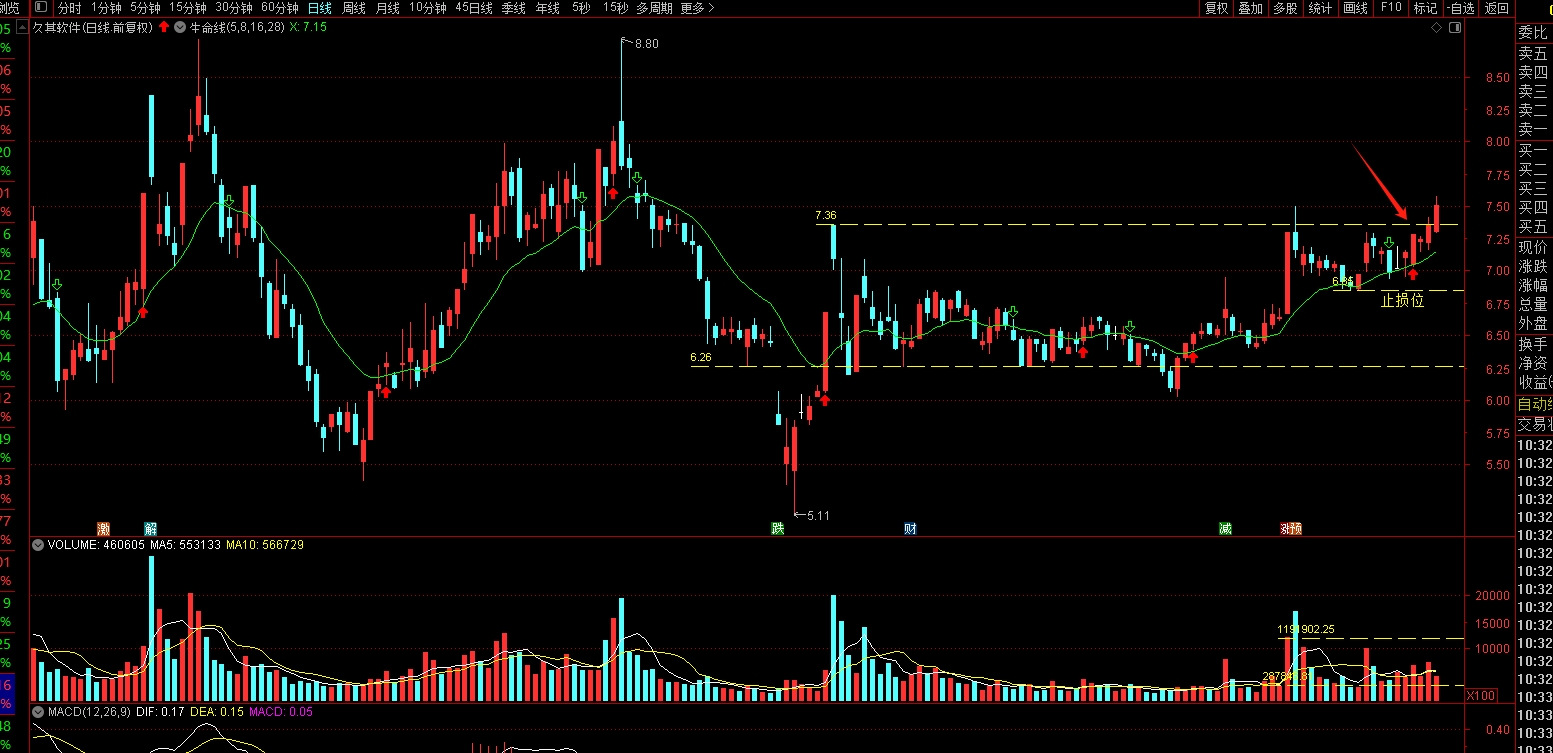Open the VOLUME indicator dropdown
The width and height of the screenshot is (1553, 753).
[x=38, y=545]
